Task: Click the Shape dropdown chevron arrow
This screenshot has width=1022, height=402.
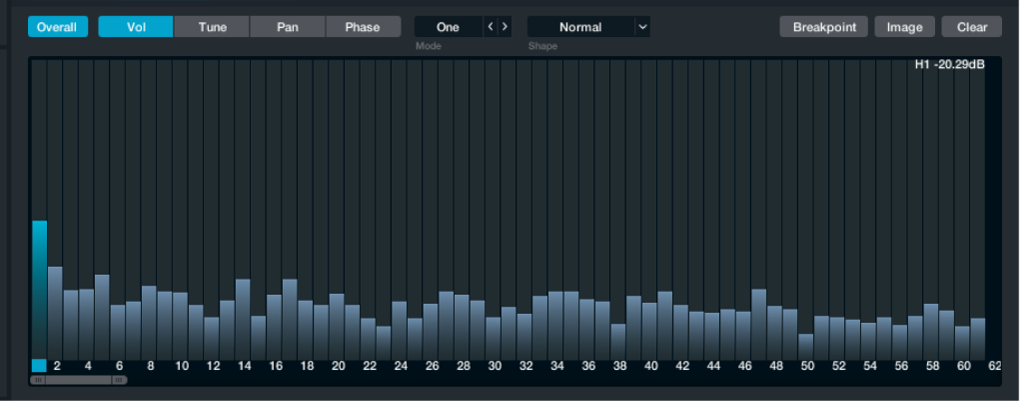Action: pyautogui.click(x=642, y=27)
